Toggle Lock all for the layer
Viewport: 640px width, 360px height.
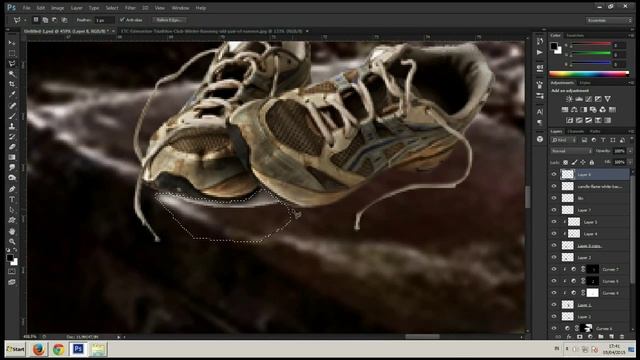[592, 162]
